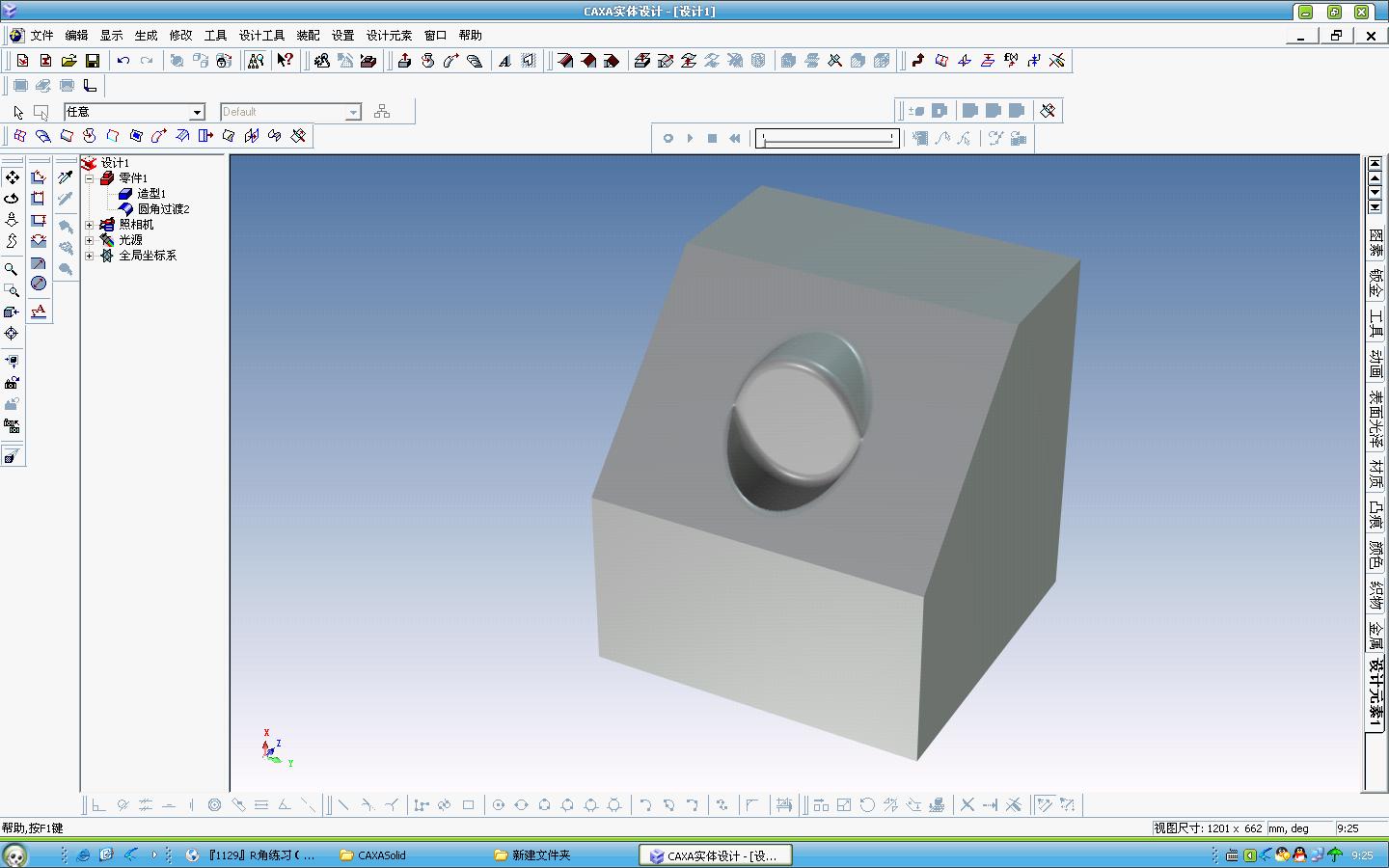Switch to the 颜色 catalog tab
The width and height of the screenshot is (1389, 868).
coord(1375,555)
